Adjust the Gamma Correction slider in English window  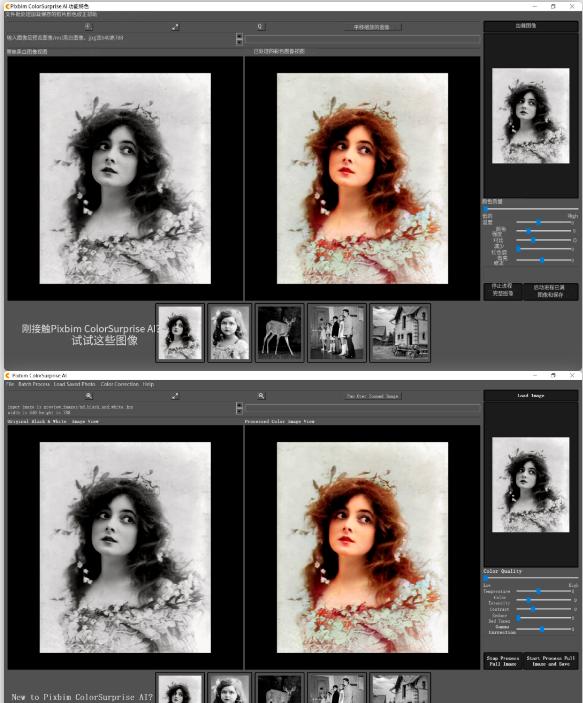point(544,629)
